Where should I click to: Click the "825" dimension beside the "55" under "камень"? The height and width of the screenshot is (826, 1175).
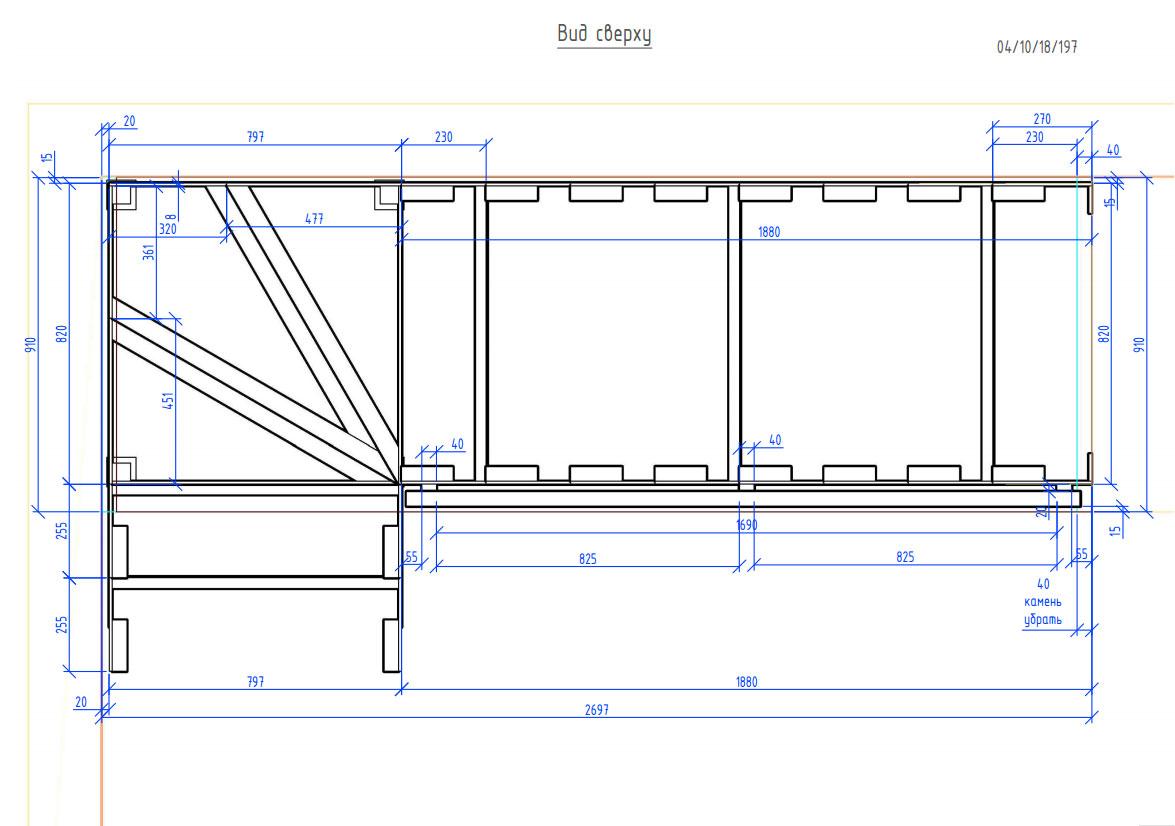[x=905, y=557]
